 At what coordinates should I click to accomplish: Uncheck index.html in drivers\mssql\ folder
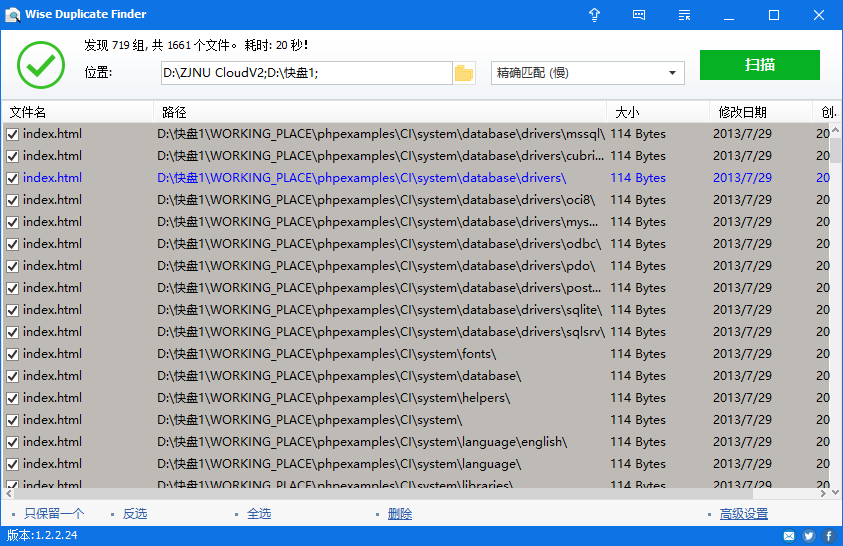pos(12,134)
